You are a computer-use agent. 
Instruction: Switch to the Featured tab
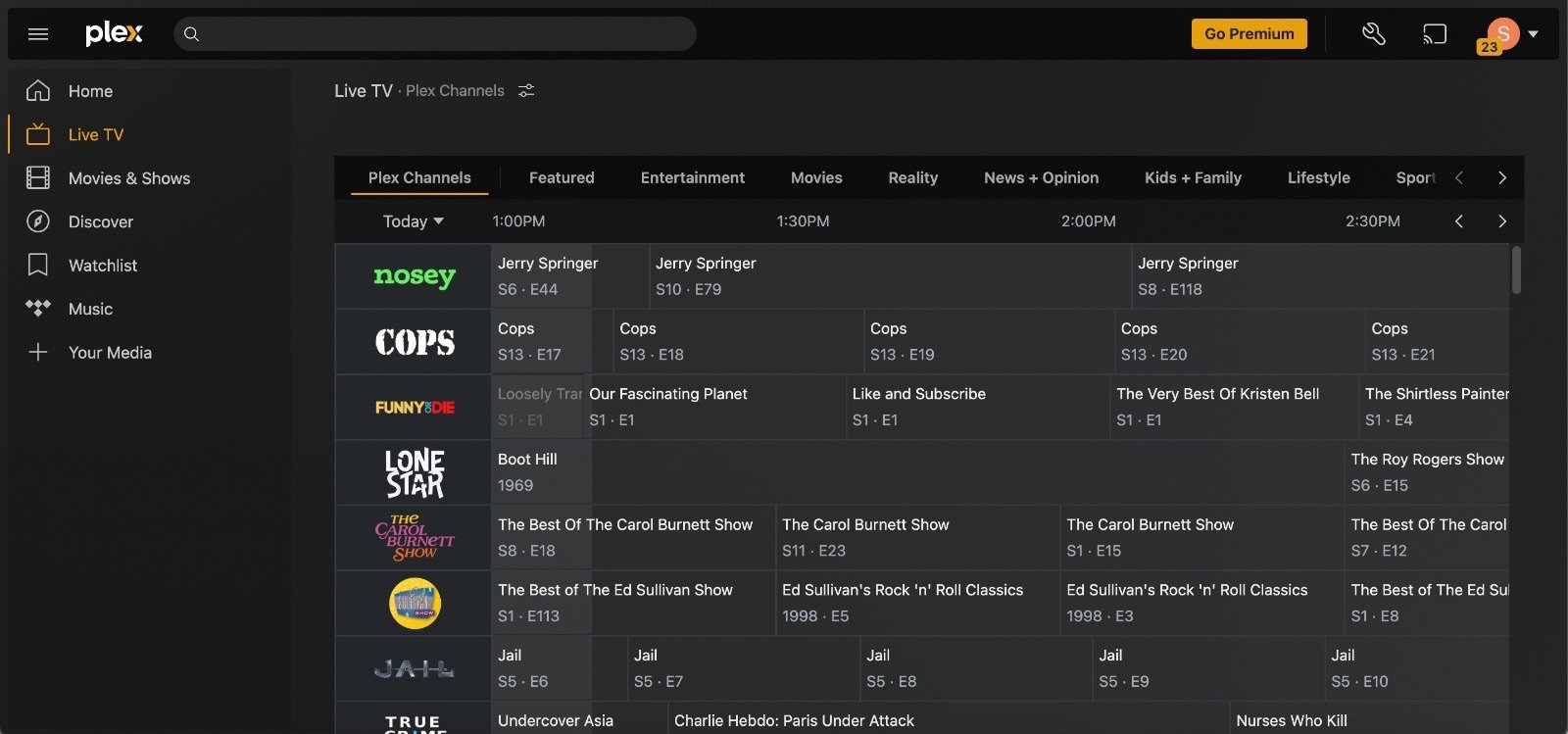pyautogui.click(x=562, y=177)
